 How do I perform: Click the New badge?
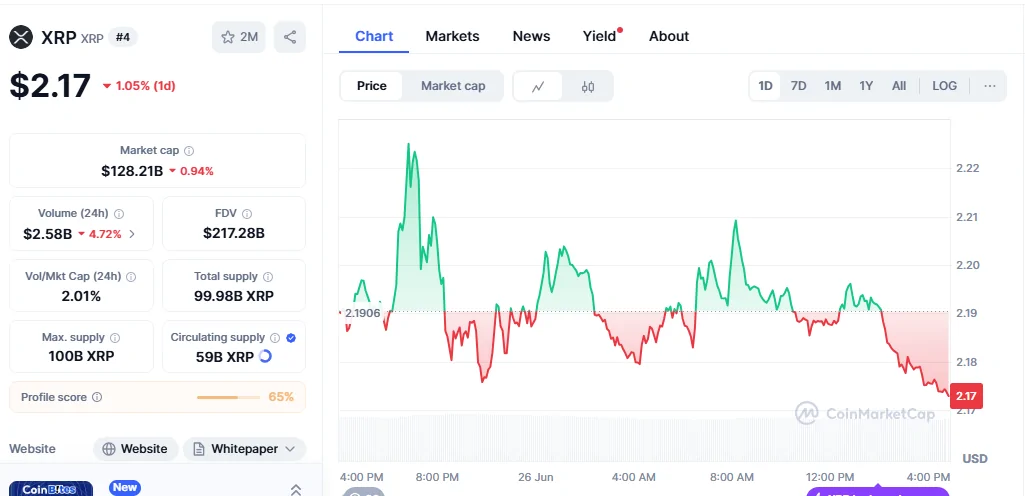pyautogui.click(x=125, y=488)
